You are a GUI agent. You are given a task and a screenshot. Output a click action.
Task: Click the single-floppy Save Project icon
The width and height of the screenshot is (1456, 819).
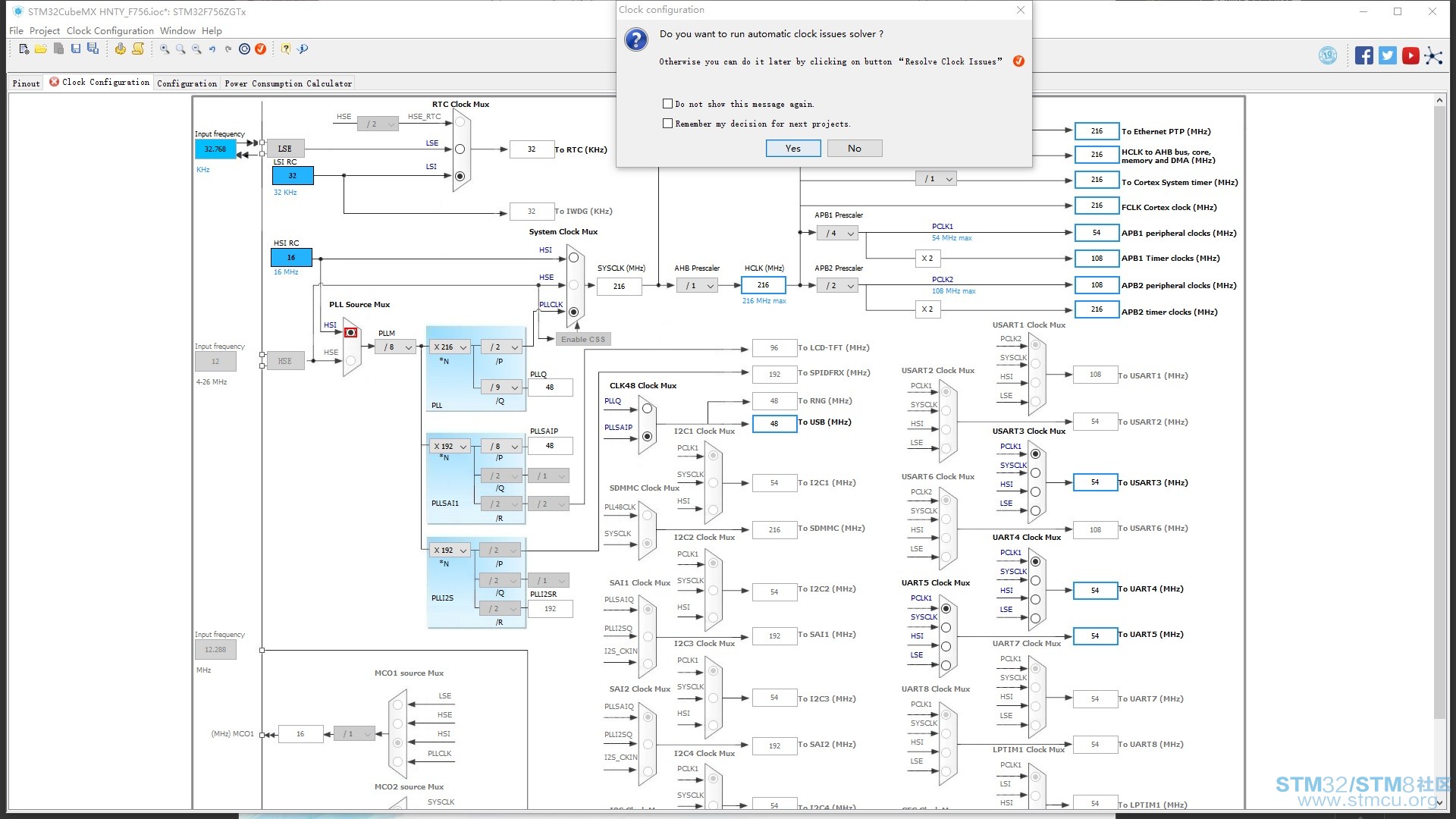[76, 49]
